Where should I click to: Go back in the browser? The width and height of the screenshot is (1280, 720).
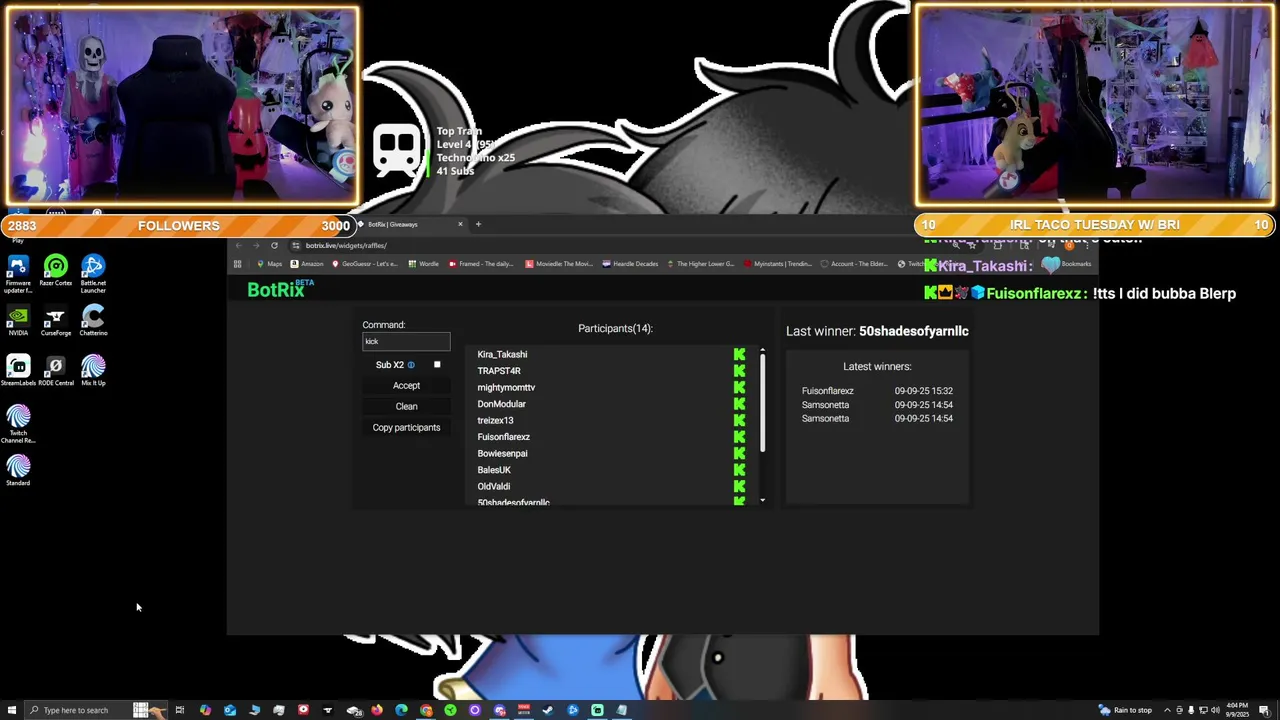click(x=238, y=245)
